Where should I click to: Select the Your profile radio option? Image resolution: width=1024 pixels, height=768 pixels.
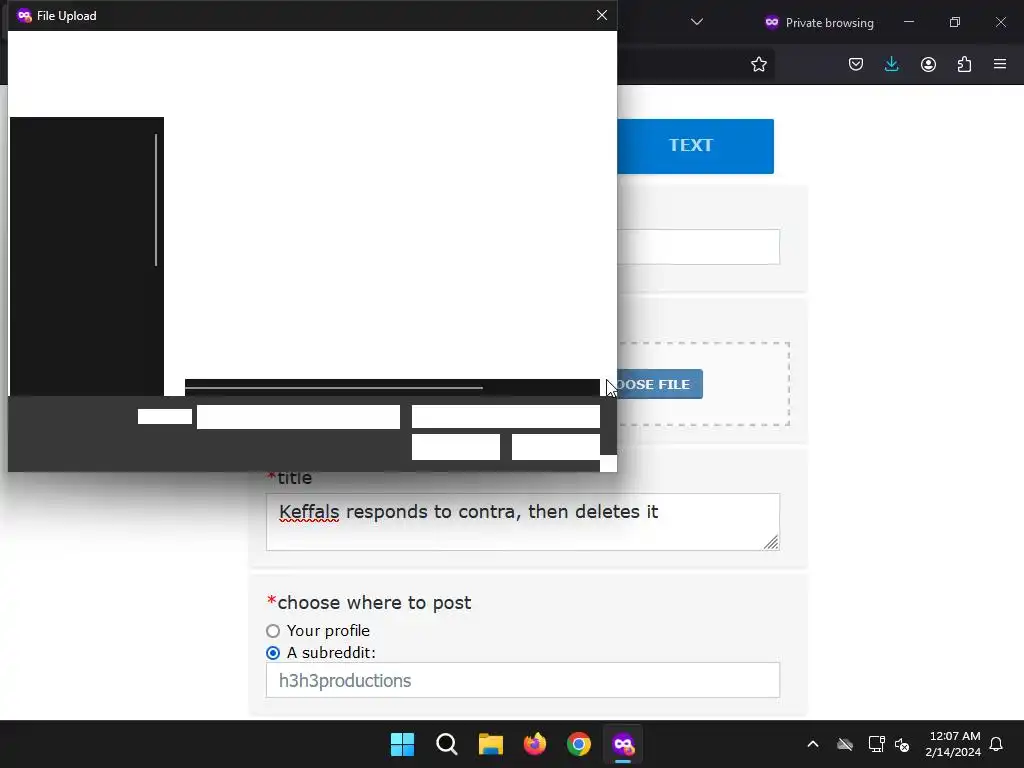[x=273, y=631]
